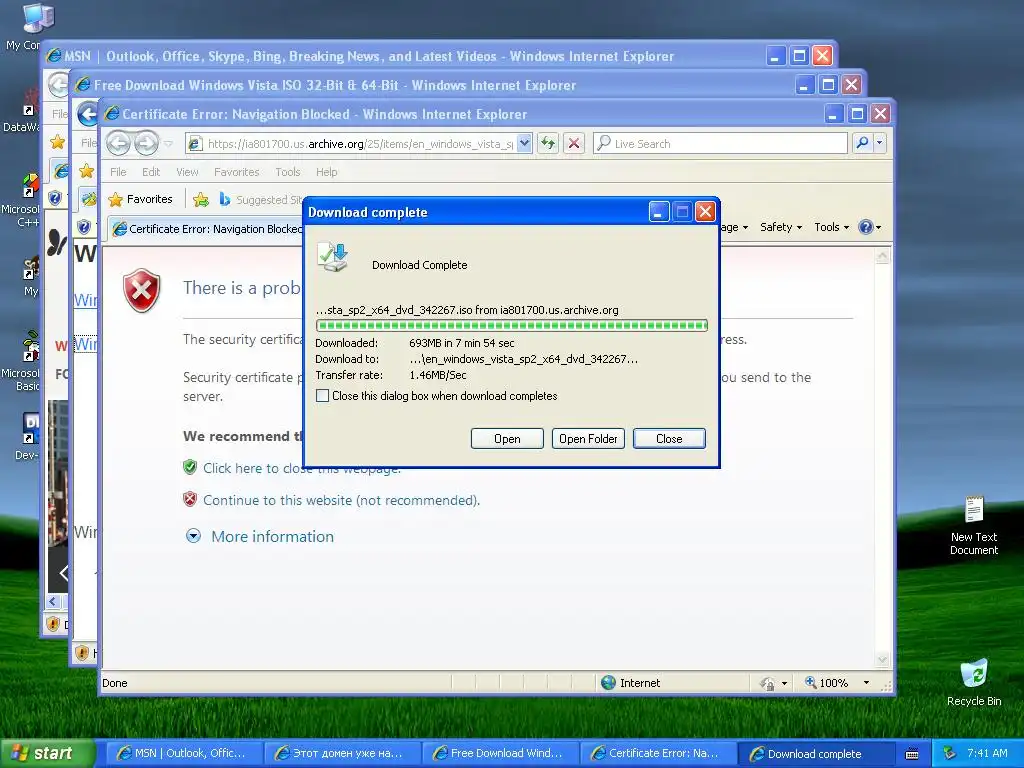Screen dimensions: 1024x768
Task: Open the address bar URL dropdown
Action: [524, 144]
